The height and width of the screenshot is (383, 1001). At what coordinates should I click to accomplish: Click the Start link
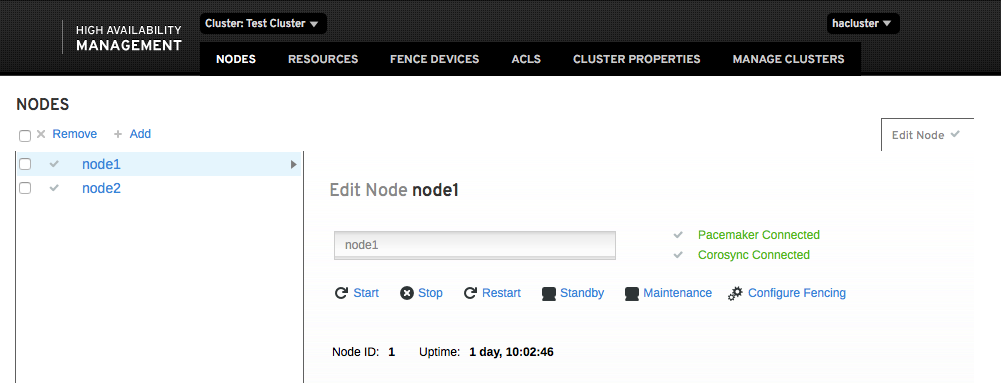(x=366, y=293)
